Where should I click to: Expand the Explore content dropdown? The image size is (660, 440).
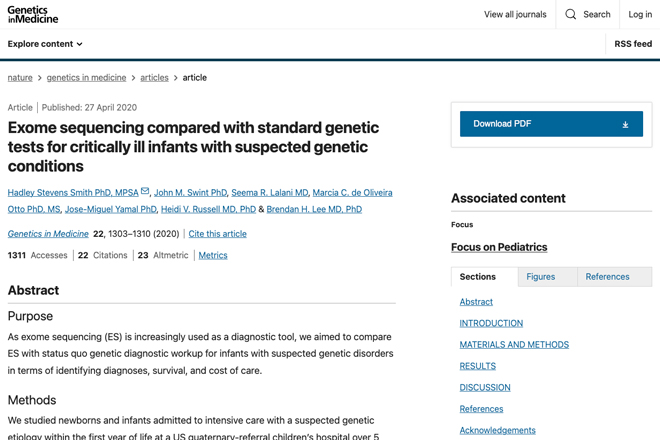pos(45,44)
